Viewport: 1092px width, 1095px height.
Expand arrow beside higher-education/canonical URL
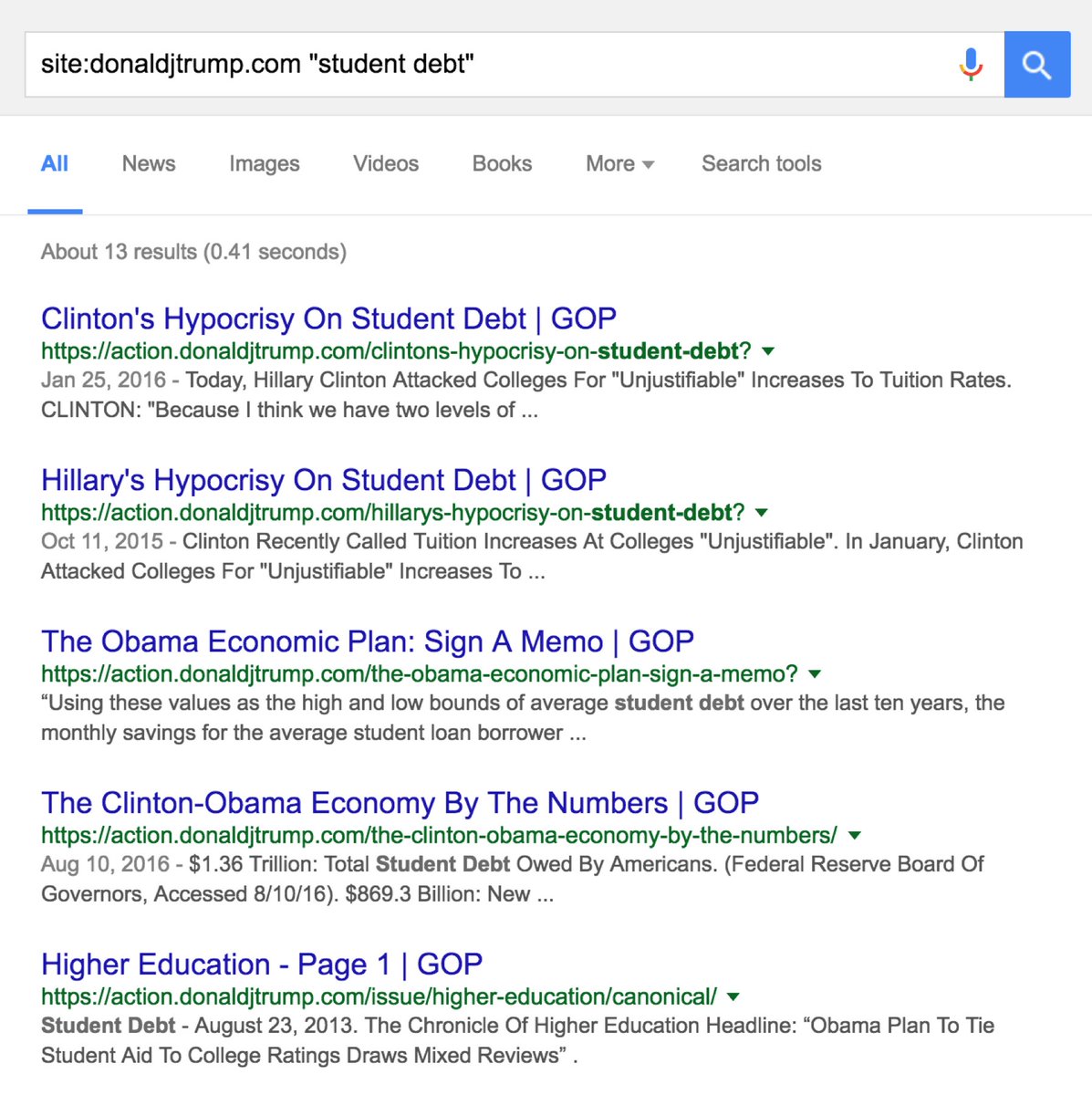pos(733,997)
